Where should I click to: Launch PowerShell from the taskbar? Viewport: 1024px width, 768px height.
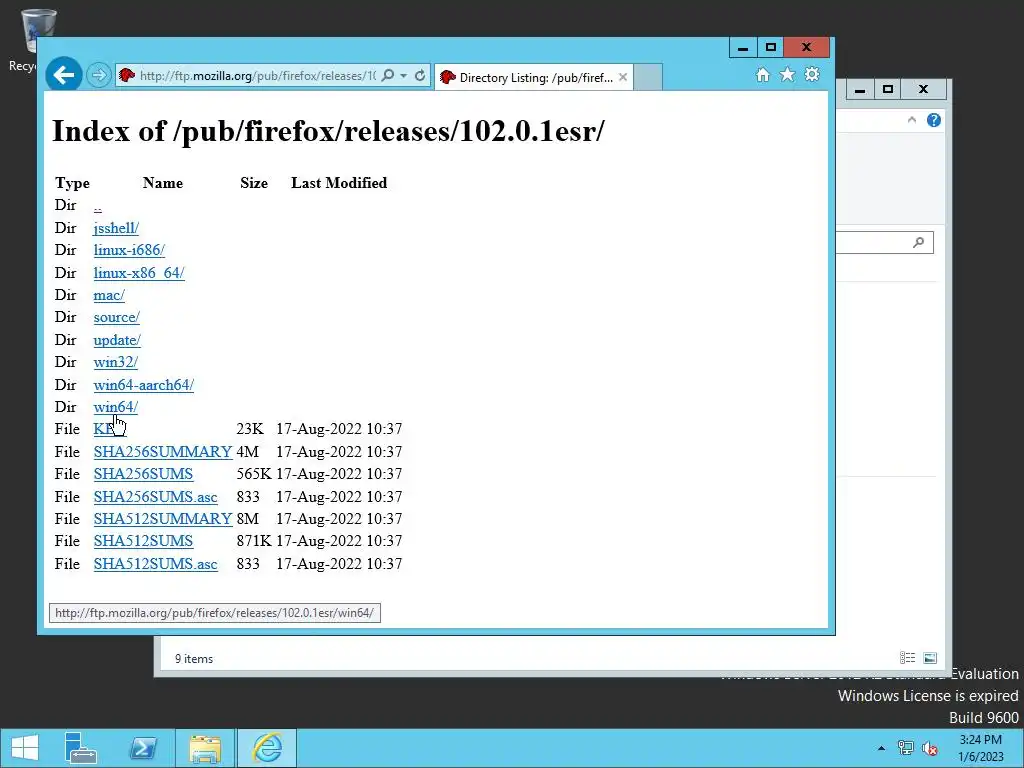click(142, 748)
